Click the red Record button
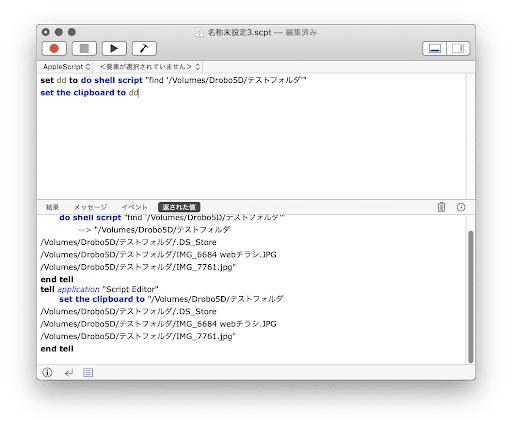Screen dimensions: 512x428 pos(54,49)
